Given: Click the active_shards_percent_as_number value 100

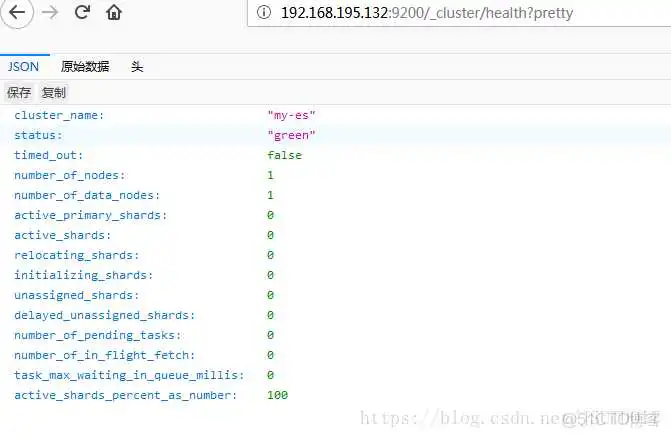Looking at the screenshot, I should tap(277, 395).
